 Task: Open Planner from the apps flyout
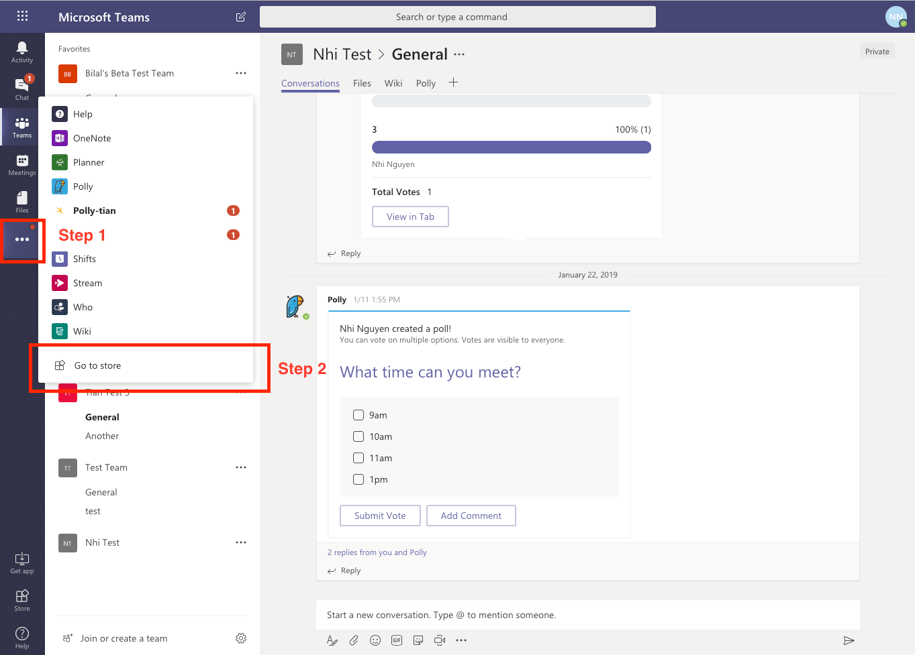pyautogui.click(x=145, y=162)
